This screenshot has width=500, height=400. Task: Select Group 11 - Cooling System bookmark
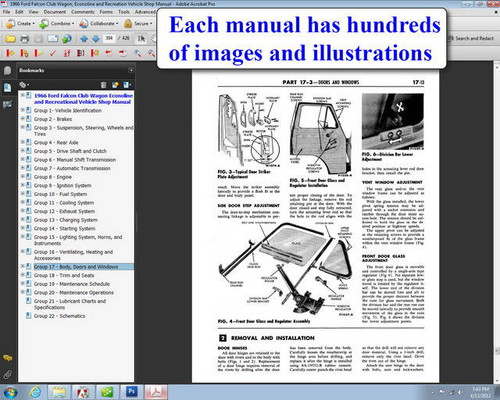[x=64, y=203]
